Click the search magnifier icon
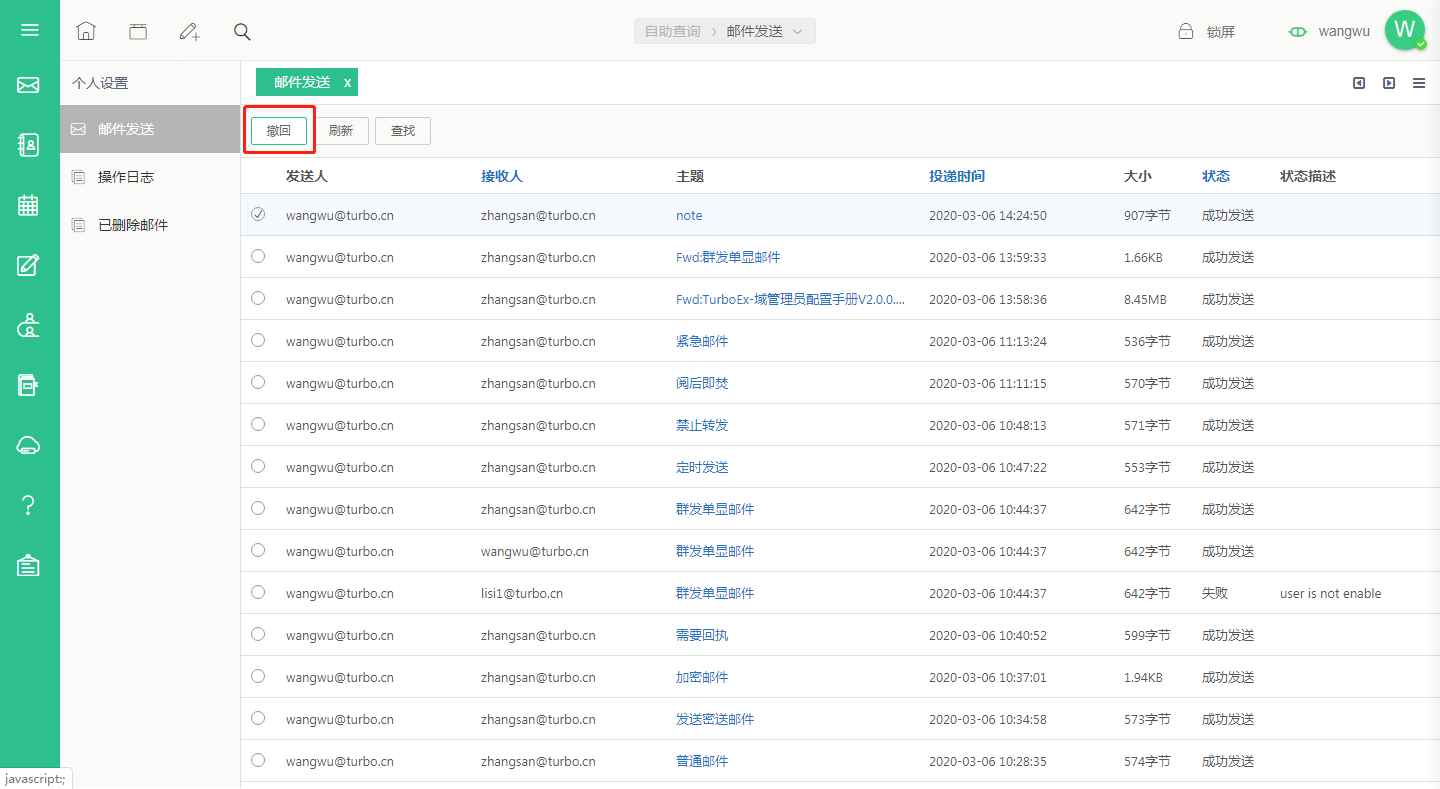This screenshot has width=1440, height=789. pyautogui.click(x=242, y=31)
